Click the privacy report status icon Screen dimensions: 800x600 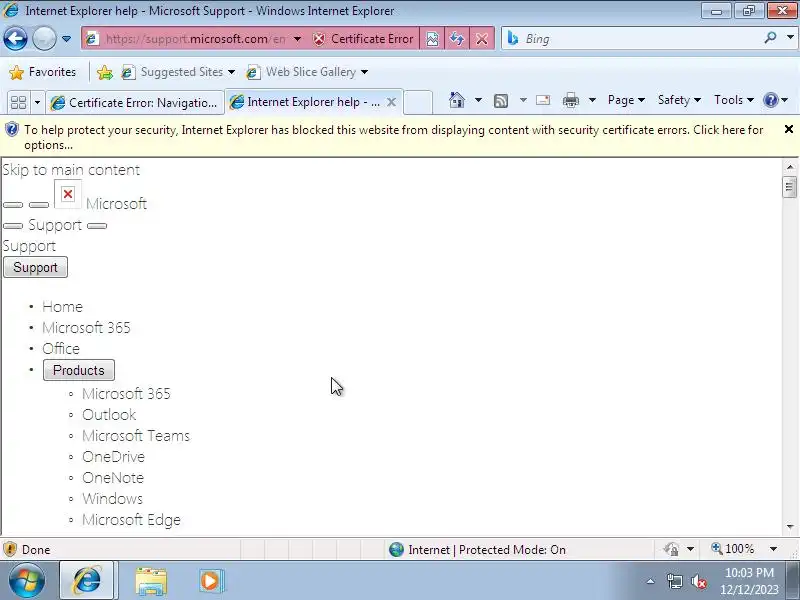671,549
